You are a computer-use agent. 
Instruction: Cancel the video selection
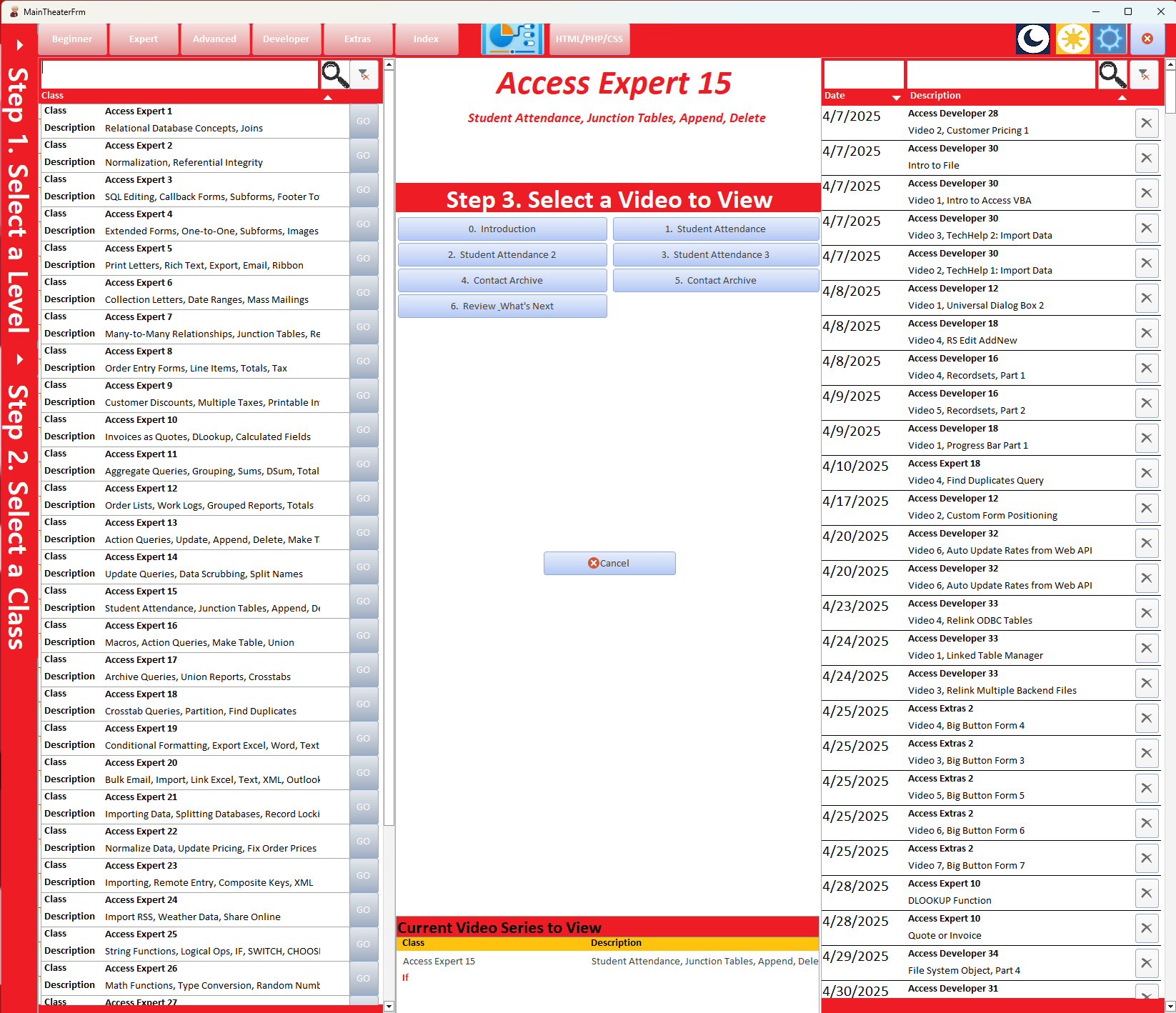(x=609, y=563)
